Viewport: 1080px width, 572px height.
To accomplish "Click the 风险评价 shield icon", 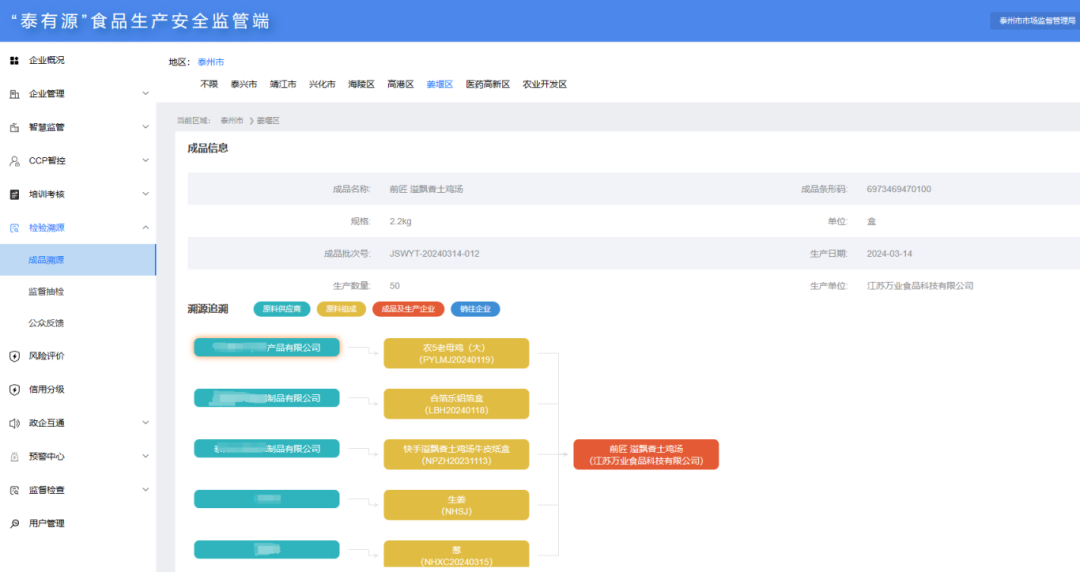I will click(14, 356).
